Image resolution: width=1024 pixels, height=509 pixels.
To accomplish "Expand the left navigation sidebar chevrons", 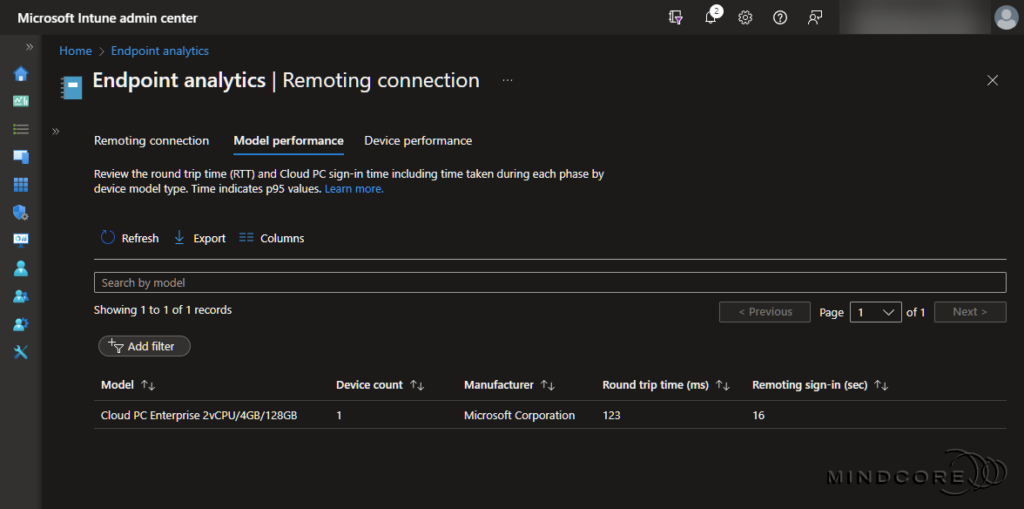I will [x=29, y=47].
